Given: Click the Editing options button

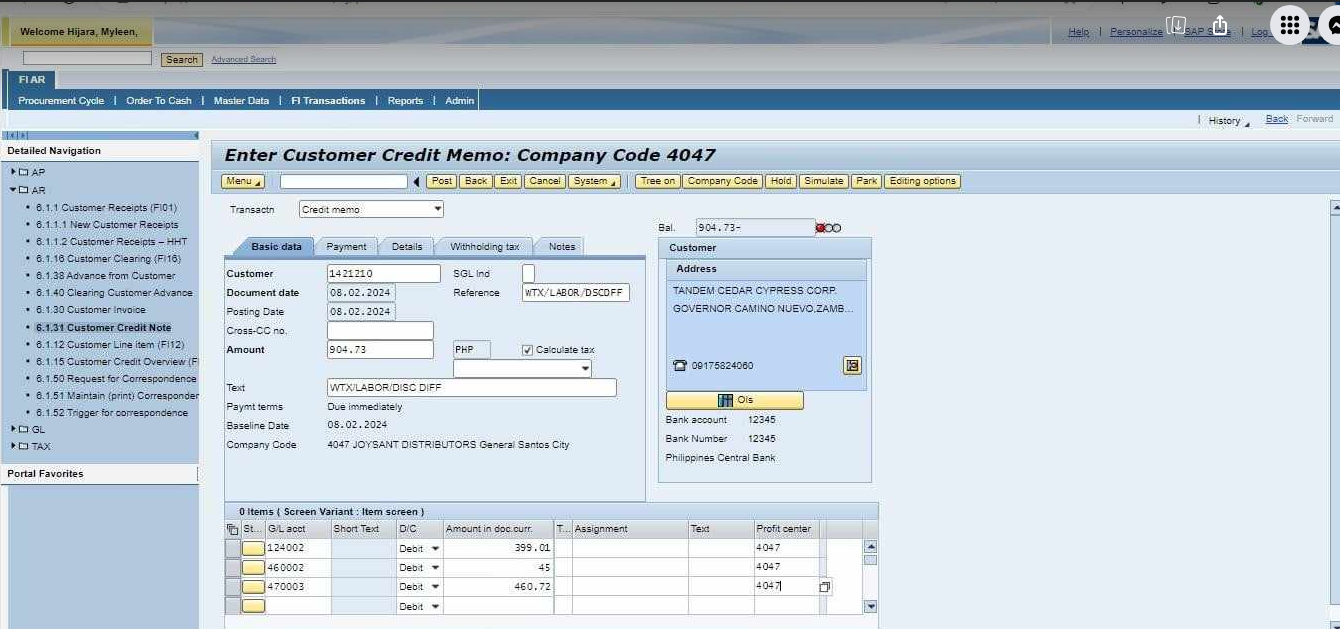Looking at the screenshot, I should (x=923, y=181).
